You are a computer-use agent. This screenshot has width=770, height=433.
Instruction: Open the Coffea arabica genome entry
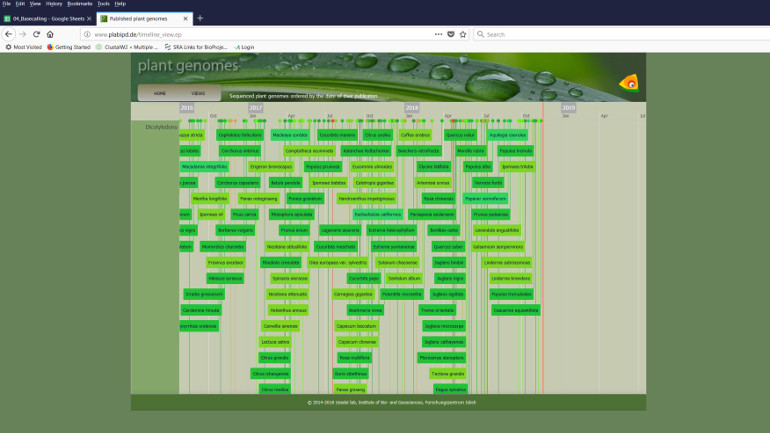tap(415, 135)
